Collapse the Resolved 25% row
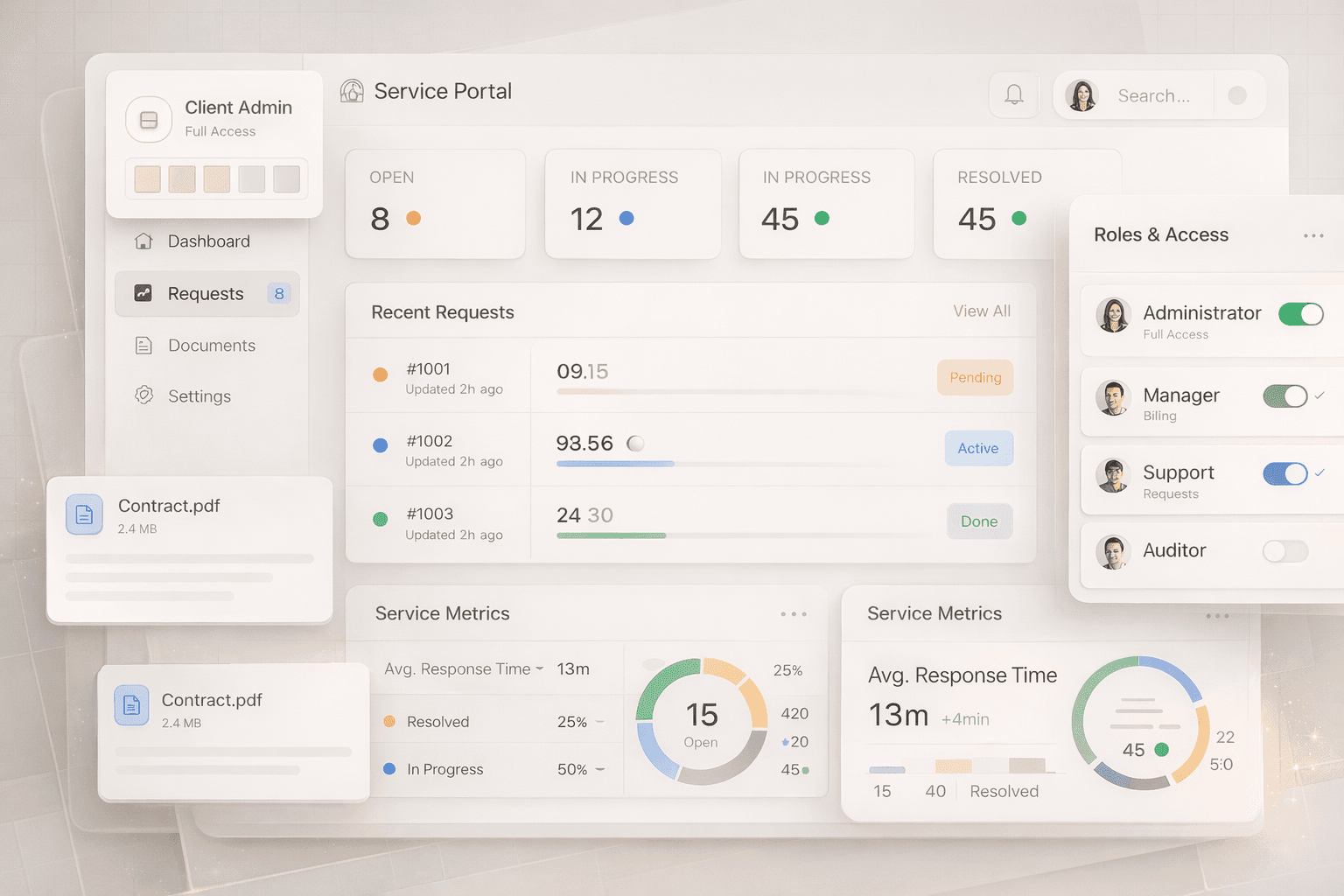This screenshot has width=1344, height=896. [598, 721]
